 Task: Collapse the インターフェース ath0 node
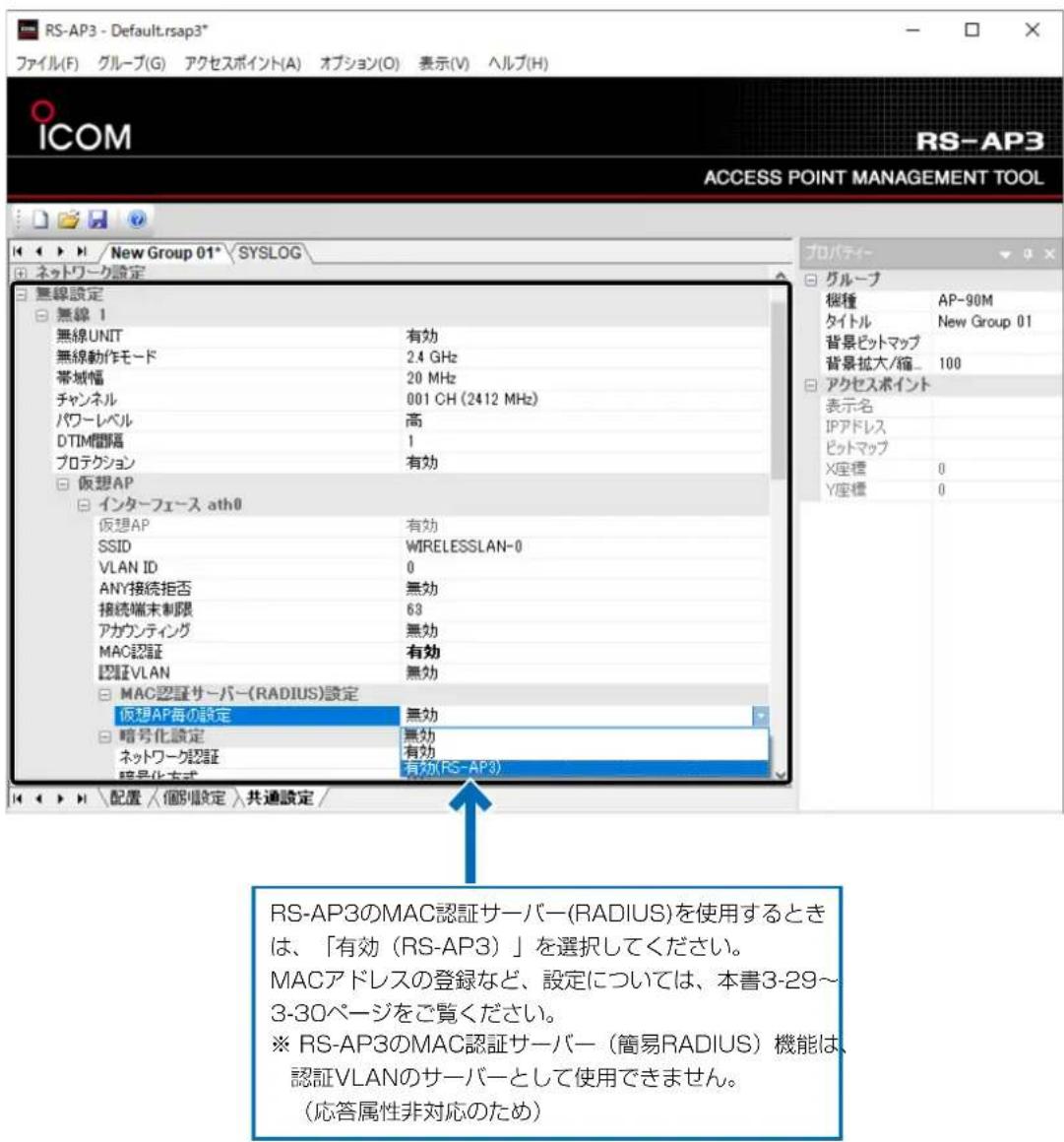pos(85,505)
